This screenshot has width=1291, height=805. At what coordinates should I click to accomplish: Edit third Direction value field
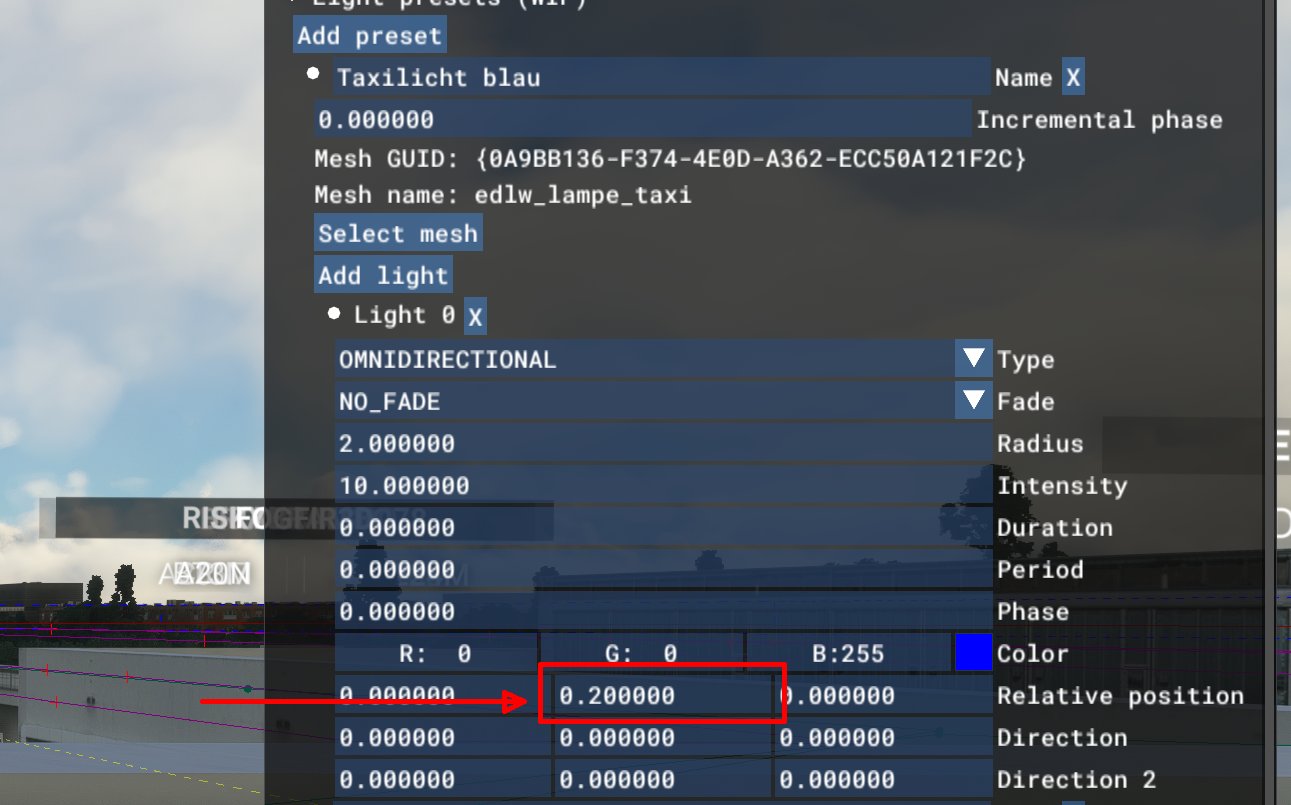[x=883, y=737]
